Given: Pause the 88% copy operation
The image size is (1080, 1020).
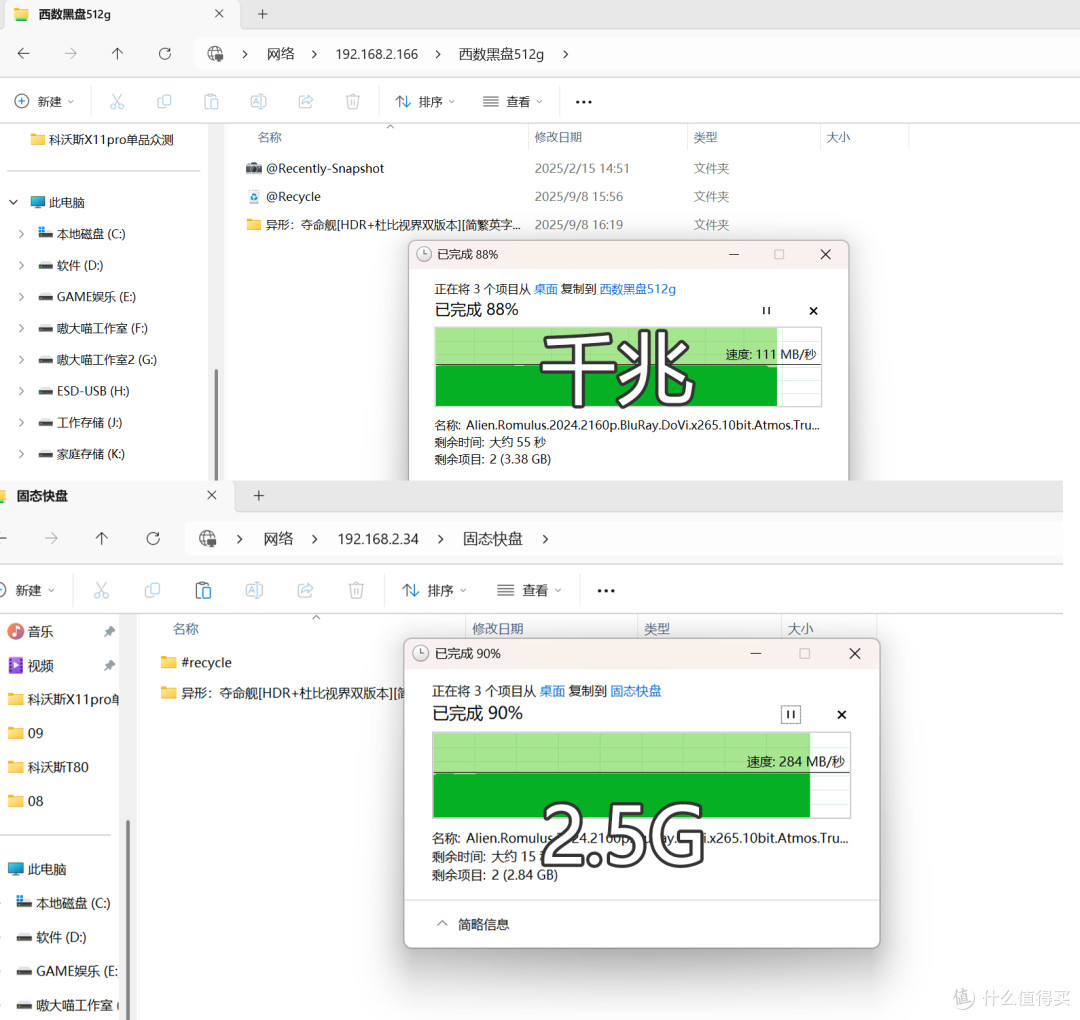Looking at the screenshot, I should click(766, 311).
